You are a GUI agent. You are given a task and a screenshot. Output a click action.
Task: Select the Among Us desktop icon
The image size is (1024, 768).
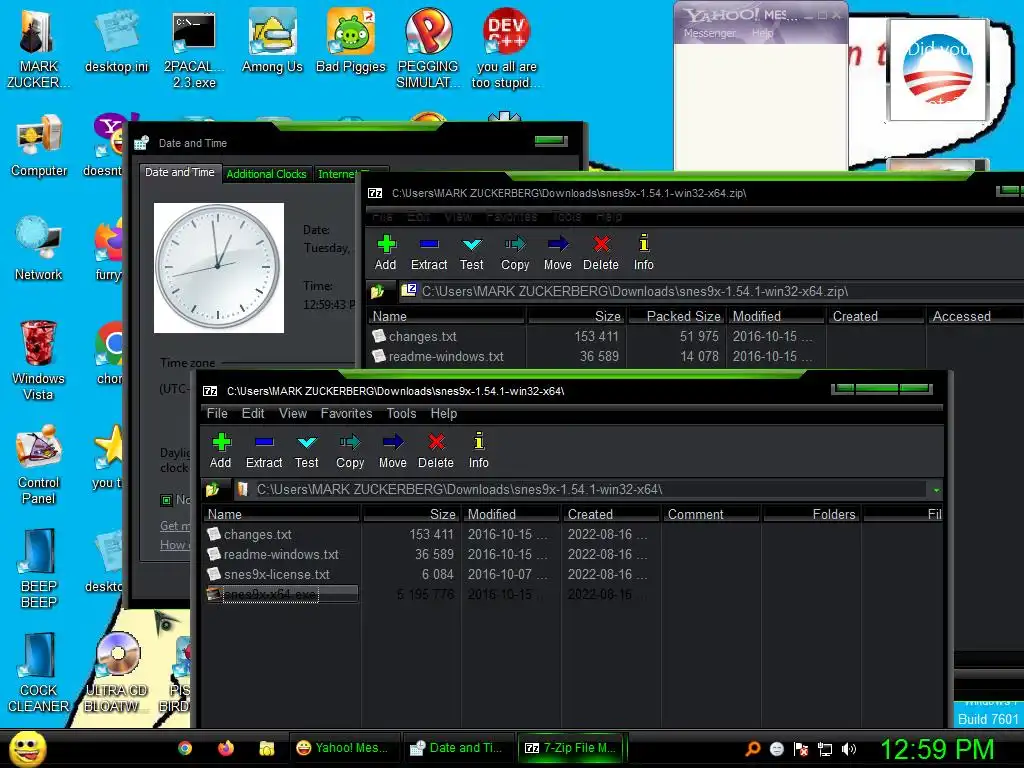[272, 40]
